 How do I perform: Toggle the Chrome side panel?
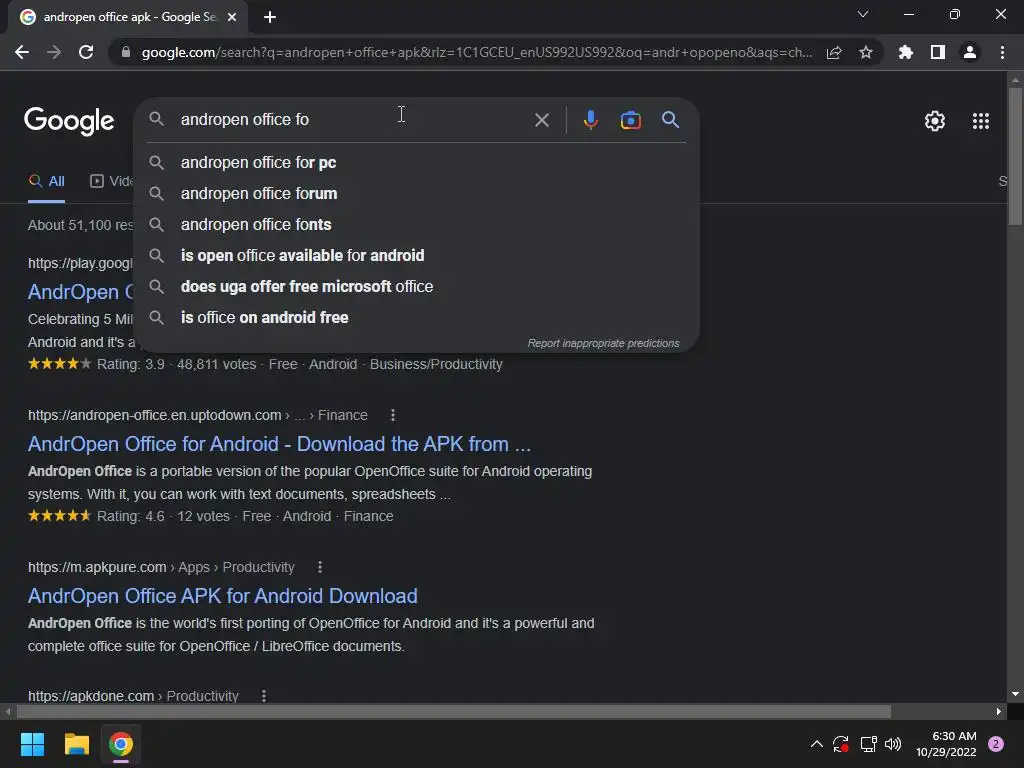938,52
